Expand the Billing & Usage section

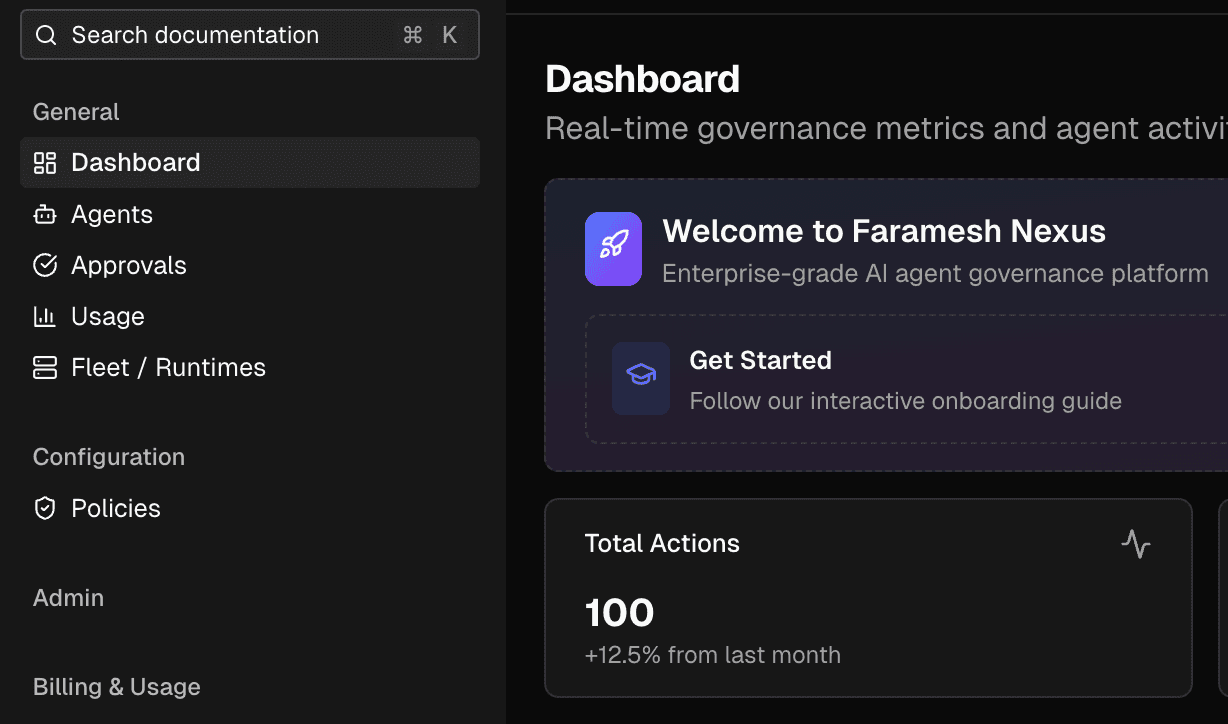tap(117, 687)
